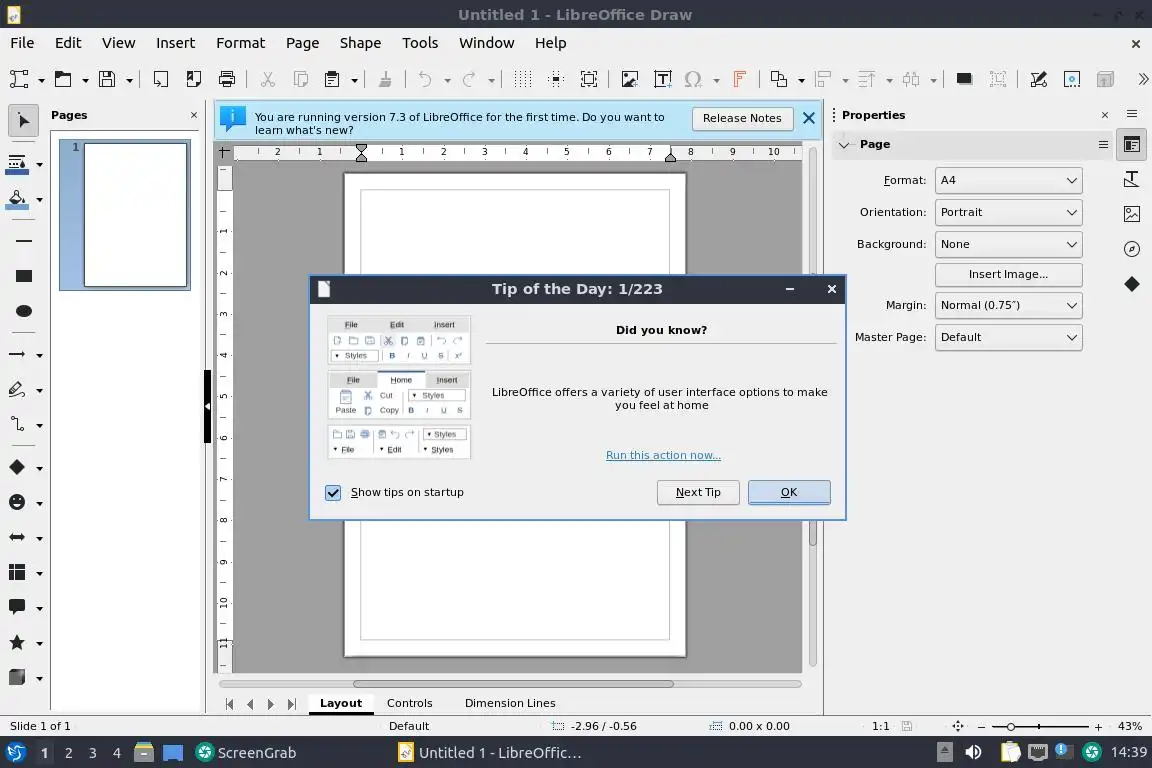Select the Callout shapes tool
This screenshot has width=1152, height=768.
pos(17,607)
